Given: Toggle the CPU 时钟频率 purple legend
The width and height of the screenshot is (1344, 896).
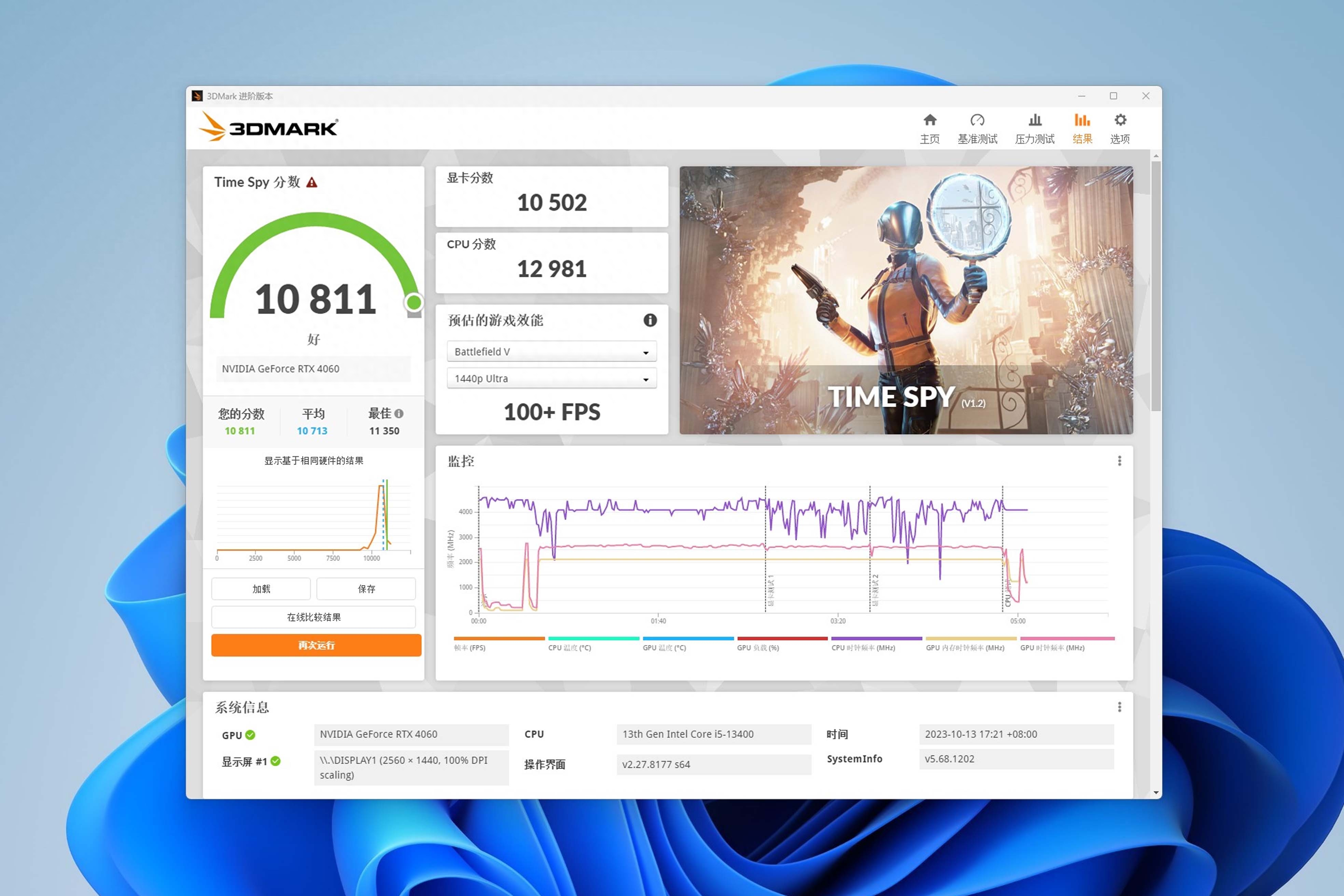Looking at the screenshot, I should click(877, 643).
